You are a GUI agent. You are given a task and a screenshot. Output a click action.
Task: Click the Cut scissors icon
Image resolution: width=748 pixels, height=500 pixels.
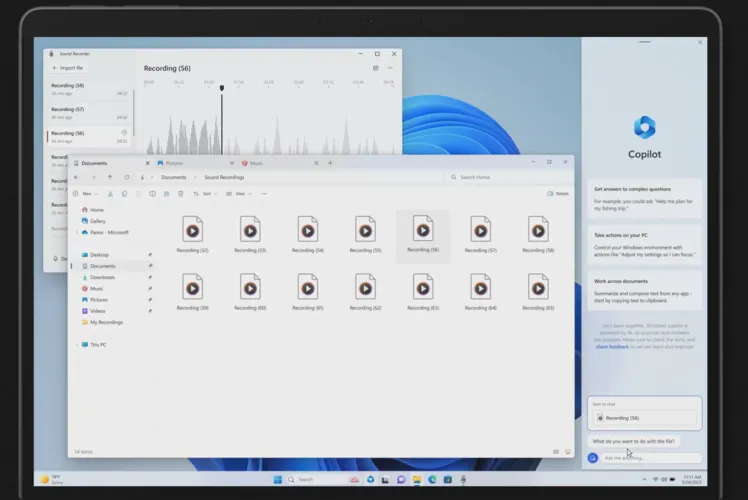click(110, 193)
